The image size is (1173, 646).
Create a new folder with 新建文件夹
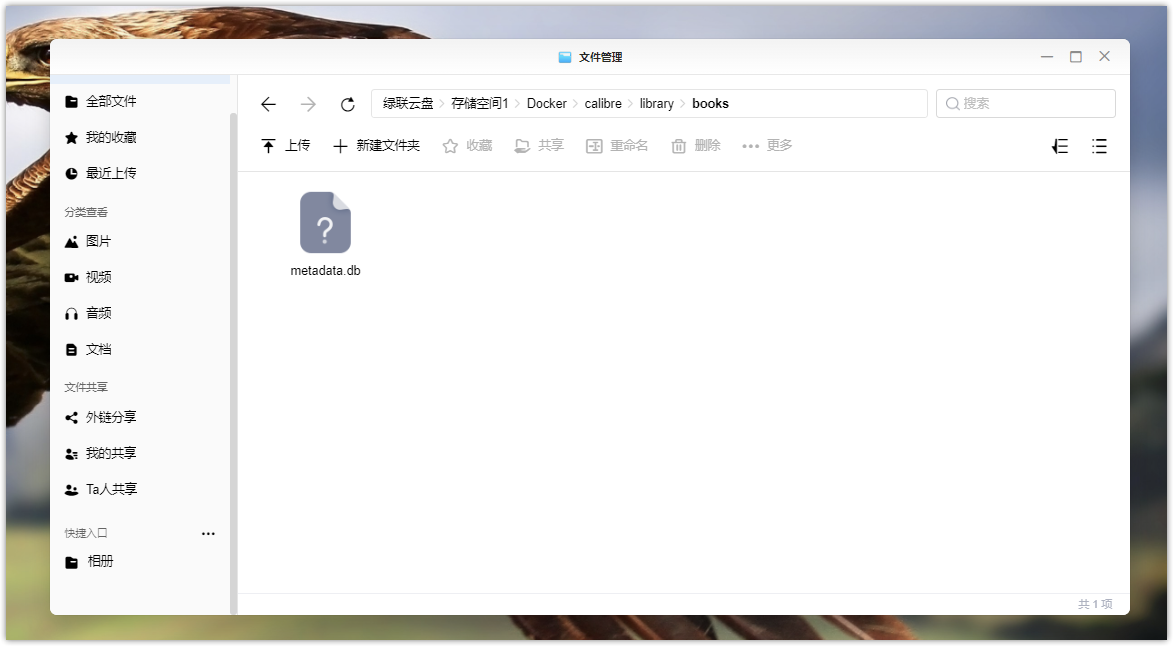tap(376, 146)
